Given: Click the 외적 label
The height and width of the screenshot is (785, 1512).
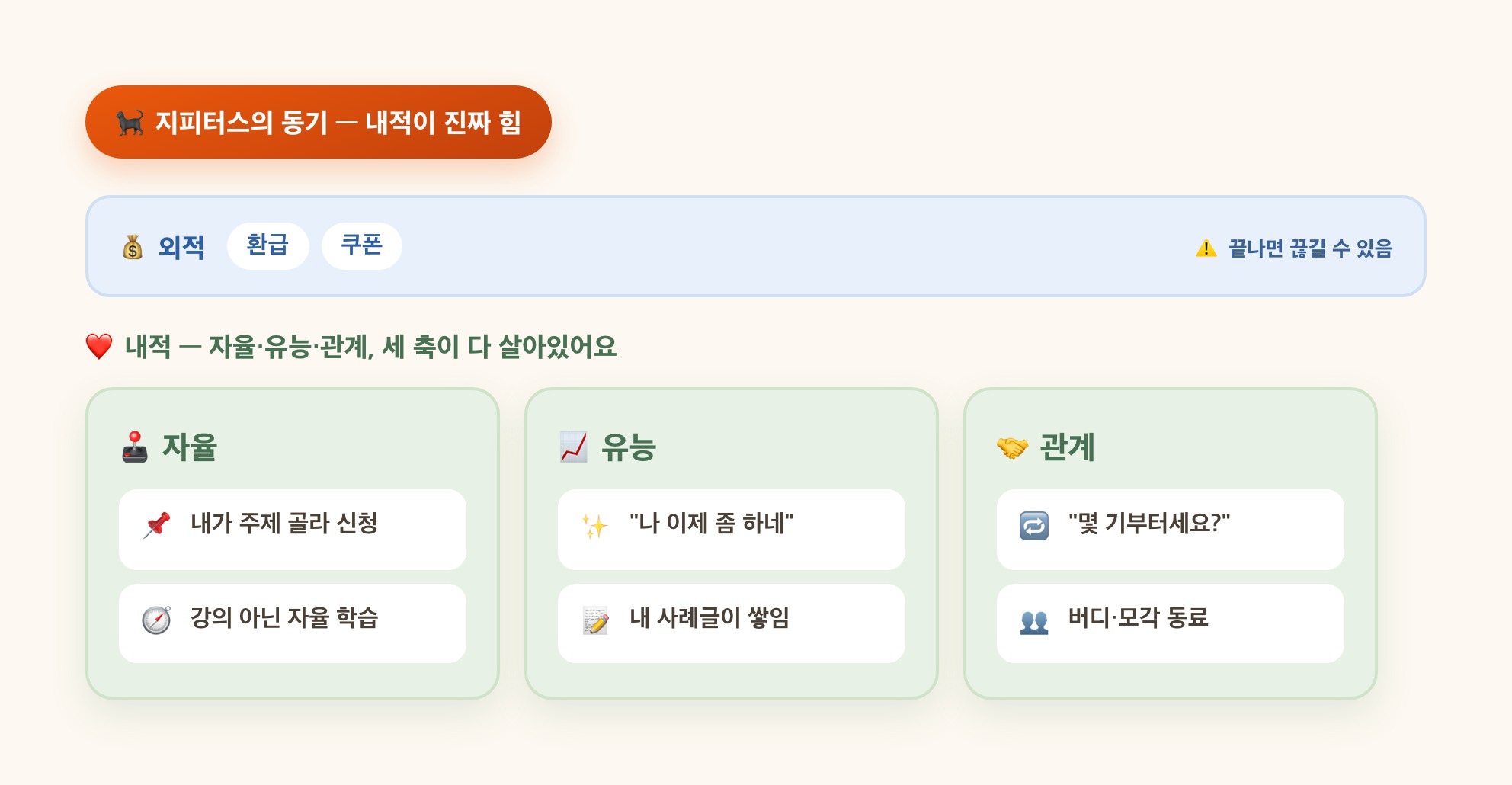Looking at the screenshot, I should pos(181,247).
